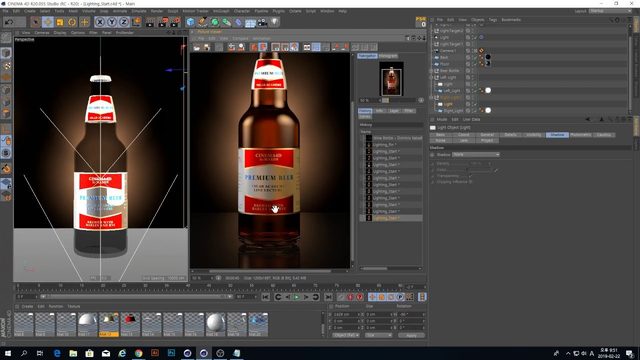Adjust the Picture Viewer zoom slider
The image size is (640, 360).
(x=400, y=100)
